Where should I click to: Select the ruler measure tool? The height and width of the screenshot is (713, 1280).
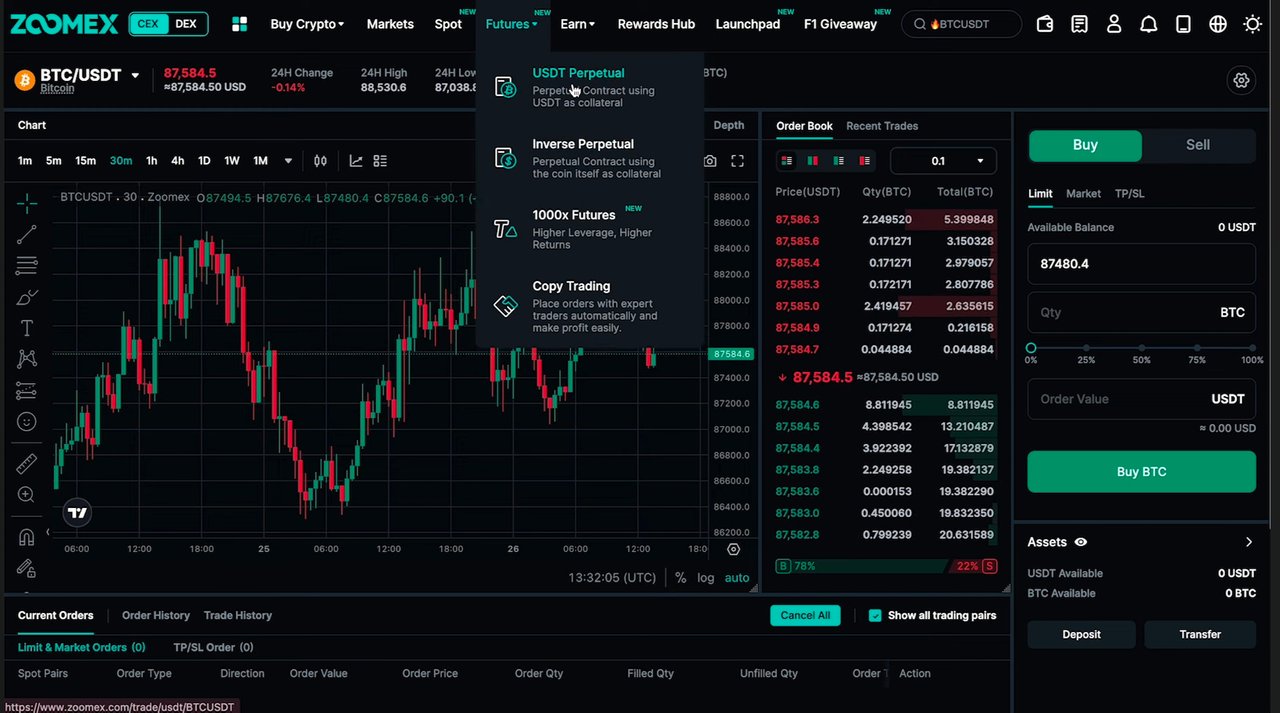(x=27, y=463)
